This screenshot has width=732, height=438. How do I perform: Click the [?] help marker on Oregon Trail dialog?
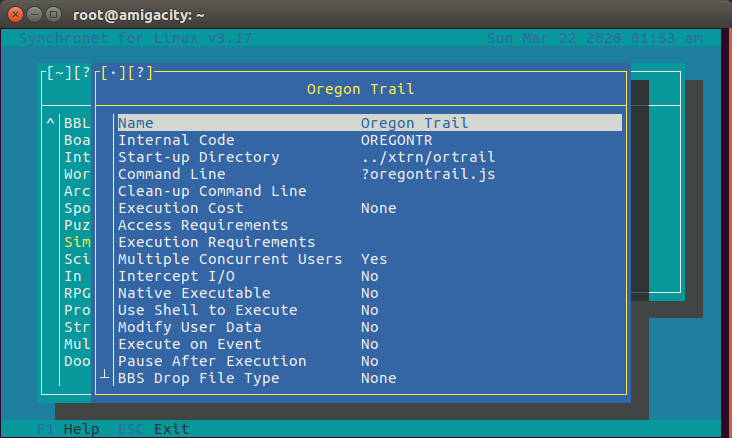[x=140, y=73]
